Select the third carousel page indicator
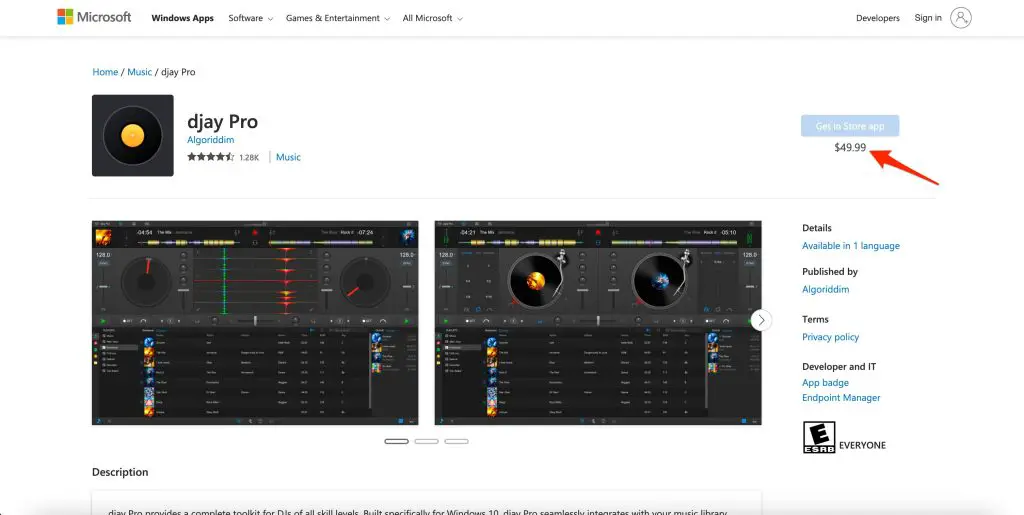The height and width of the screenshot is (515, 1024). (456, 441)
